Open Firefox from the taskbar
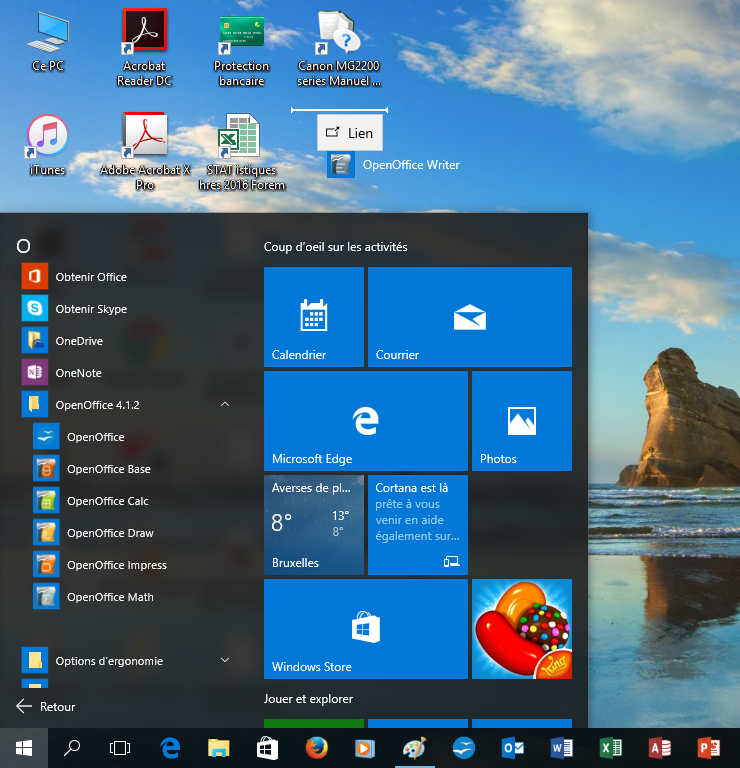Viewport: 740px width, 768px height. tap(316, 748)
